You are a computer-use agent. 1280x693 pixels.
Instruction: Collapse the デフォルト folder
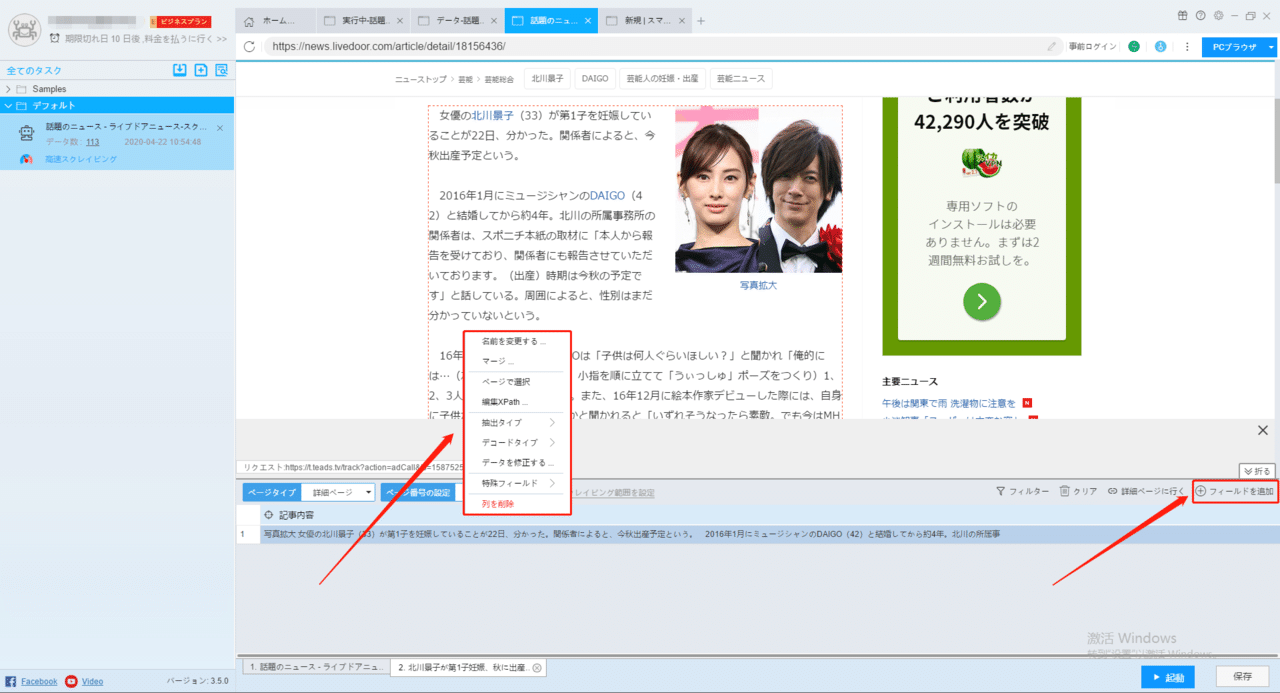point(8,105)
